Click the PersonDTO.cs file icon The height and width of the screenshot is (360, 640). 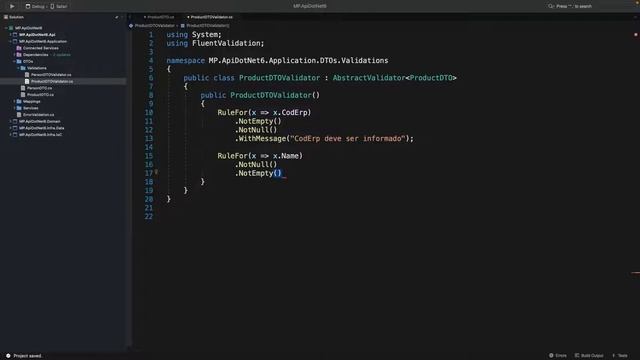point(23,88)
